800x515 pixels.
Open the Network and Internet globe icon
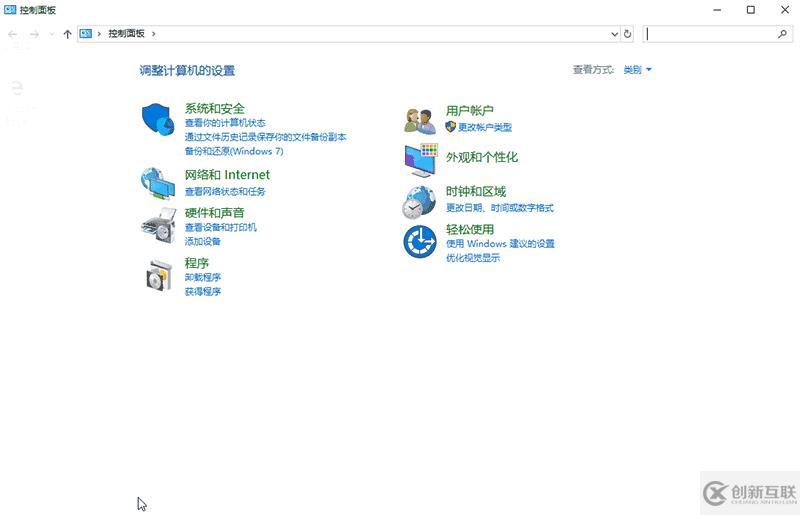(x=158, y=183)
